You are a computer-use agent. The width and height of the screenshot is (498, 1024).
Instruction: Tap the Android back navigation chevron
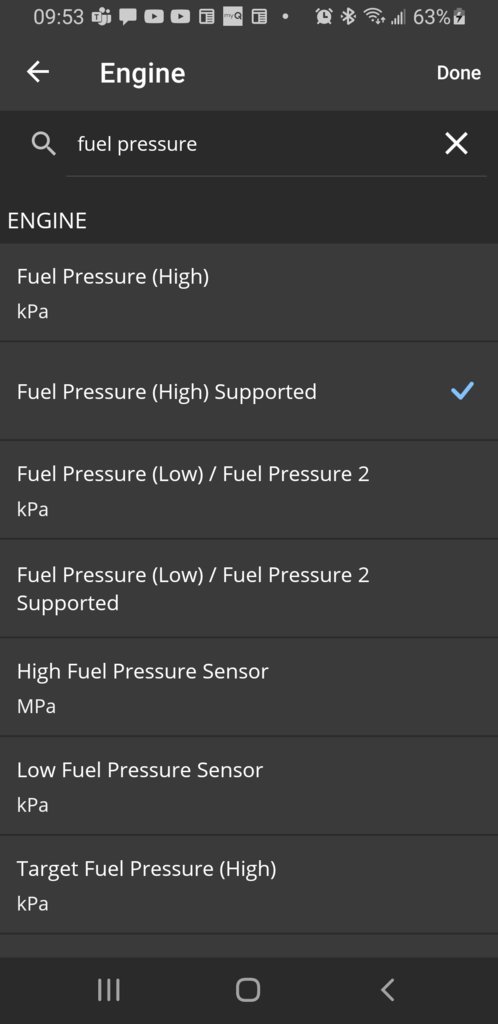pos(388,990)
